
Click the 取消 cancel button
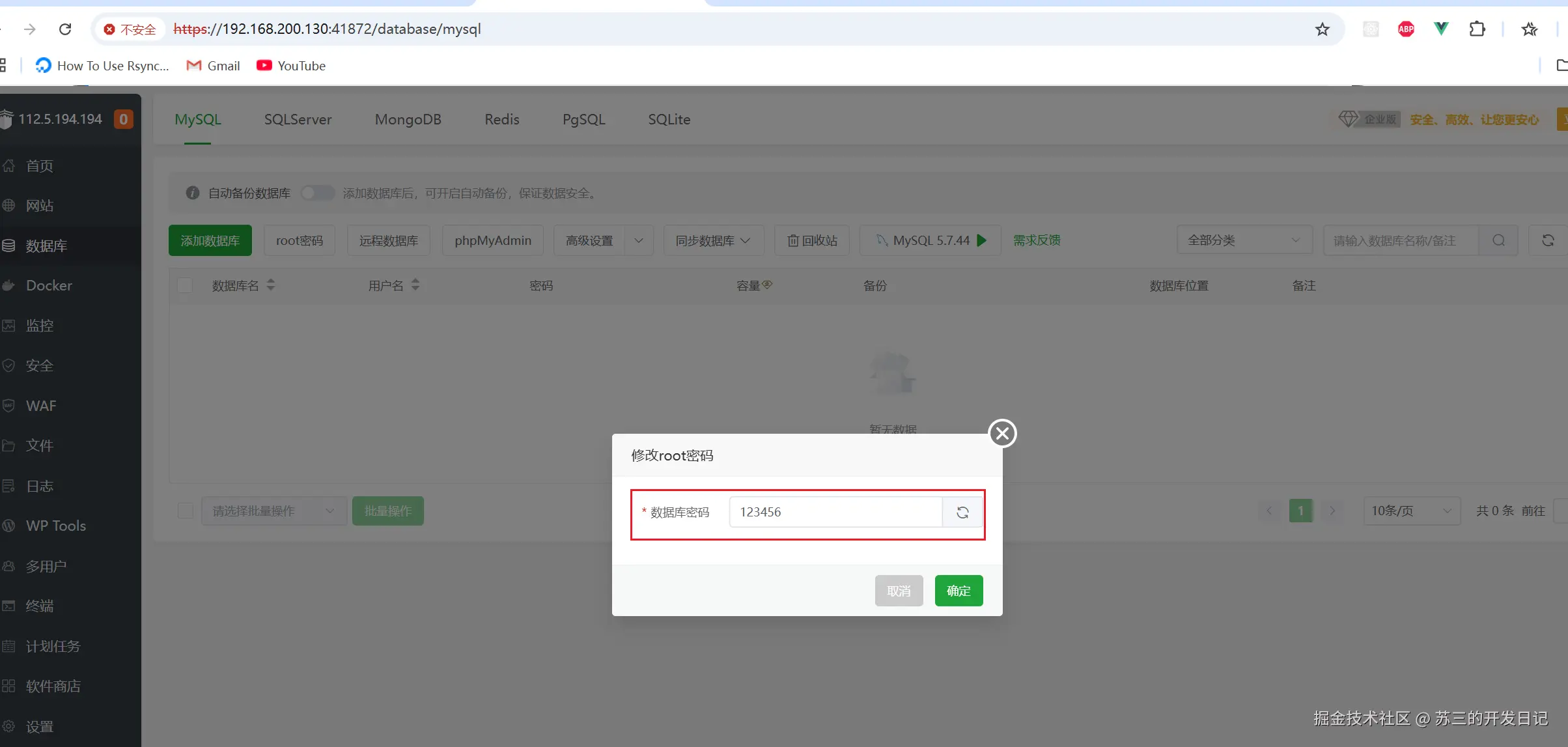(899, 591)
